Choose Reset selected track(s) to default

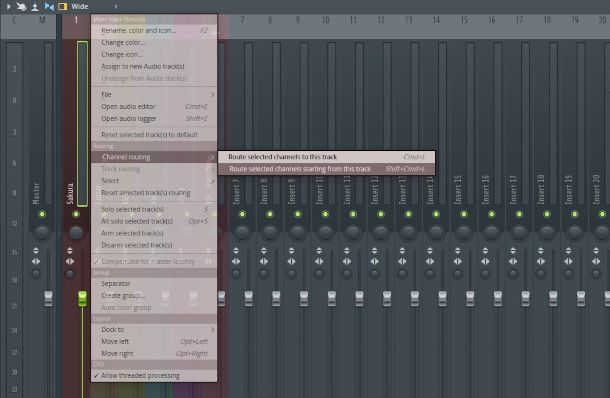[154, 135]
